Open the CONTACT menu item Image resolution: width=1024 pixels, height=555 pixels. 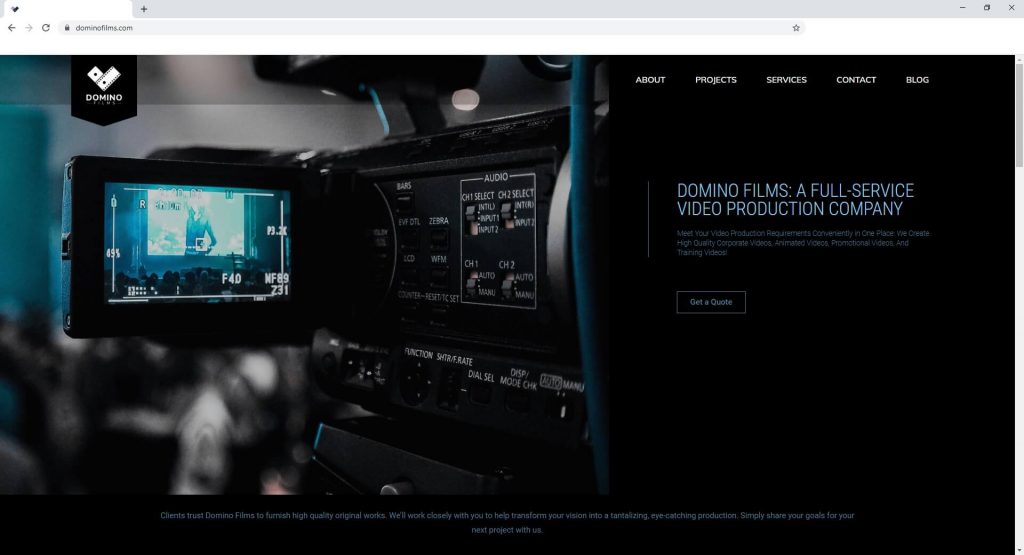click(x=856, y=80)
